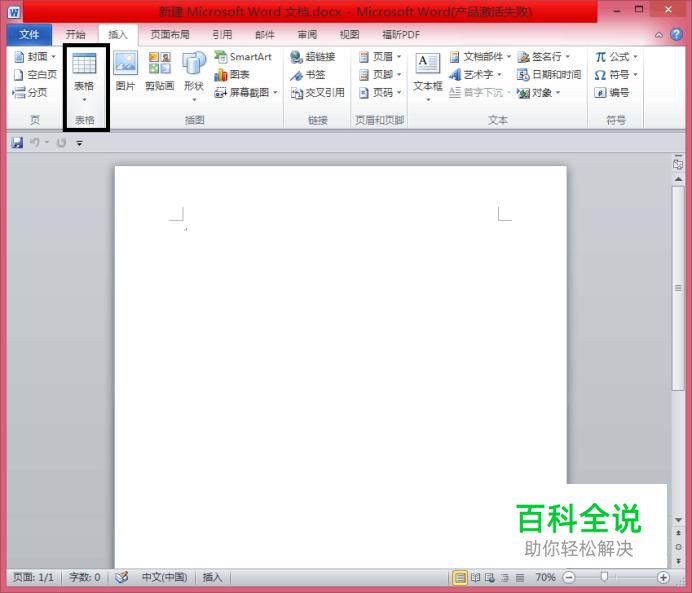692x593 pixels.
Task: Switch to print layout view
Action: [459, 577]
